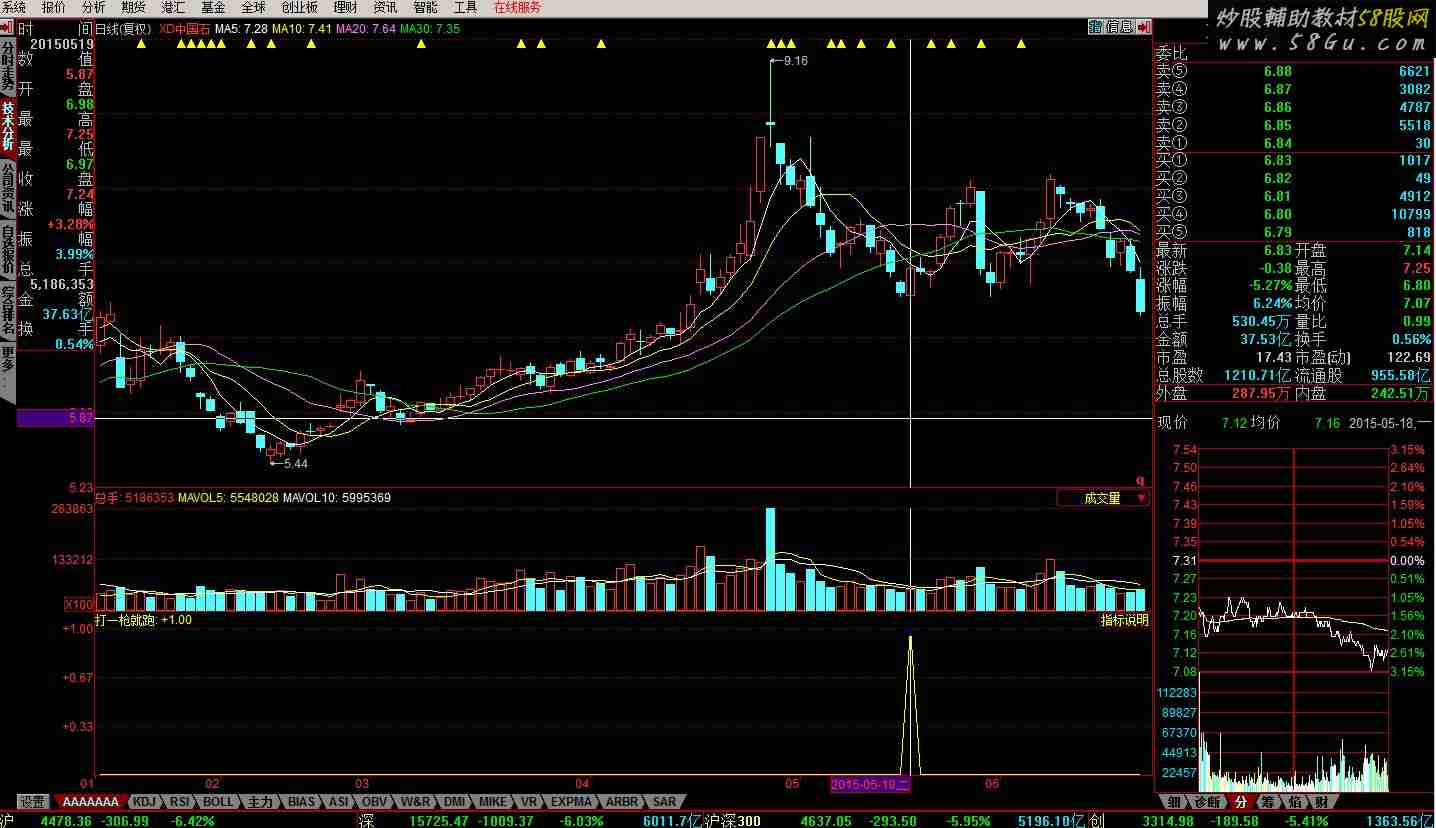Switch to the ARBR indicator tab
The height and width of the screenshot is (828, 1436).
coord(621,801)
